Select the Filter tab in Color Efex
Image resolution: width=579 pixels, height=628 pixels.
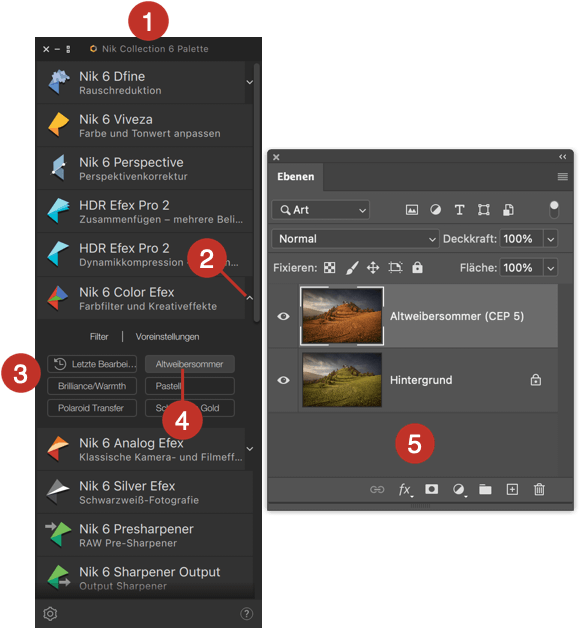coord(99,337)
